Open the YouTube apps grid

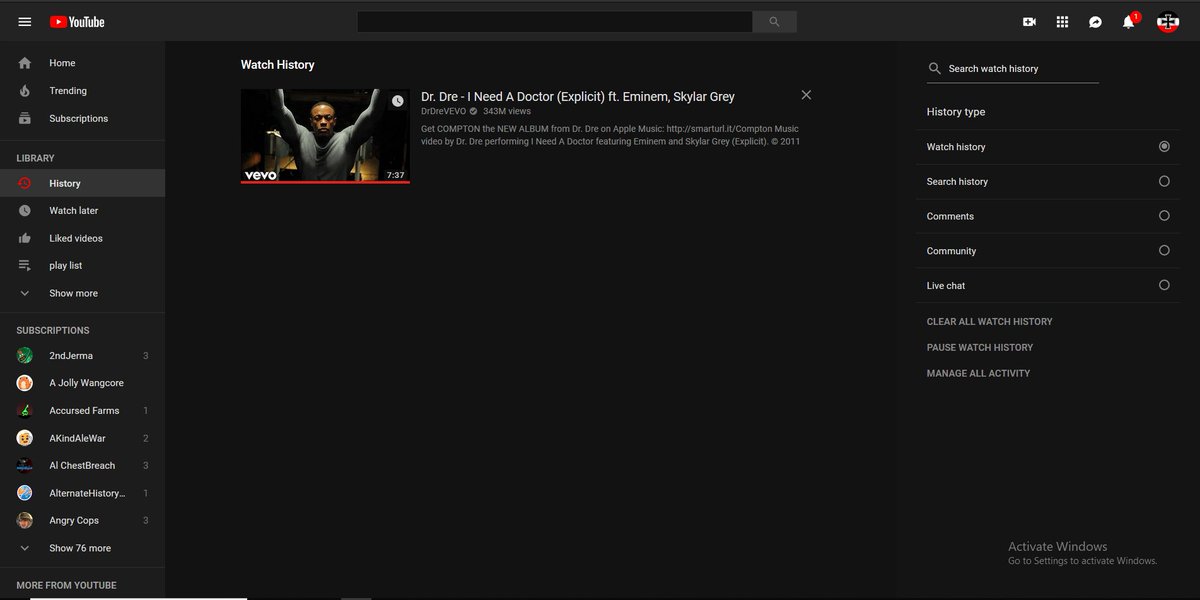pos(1062,22)
